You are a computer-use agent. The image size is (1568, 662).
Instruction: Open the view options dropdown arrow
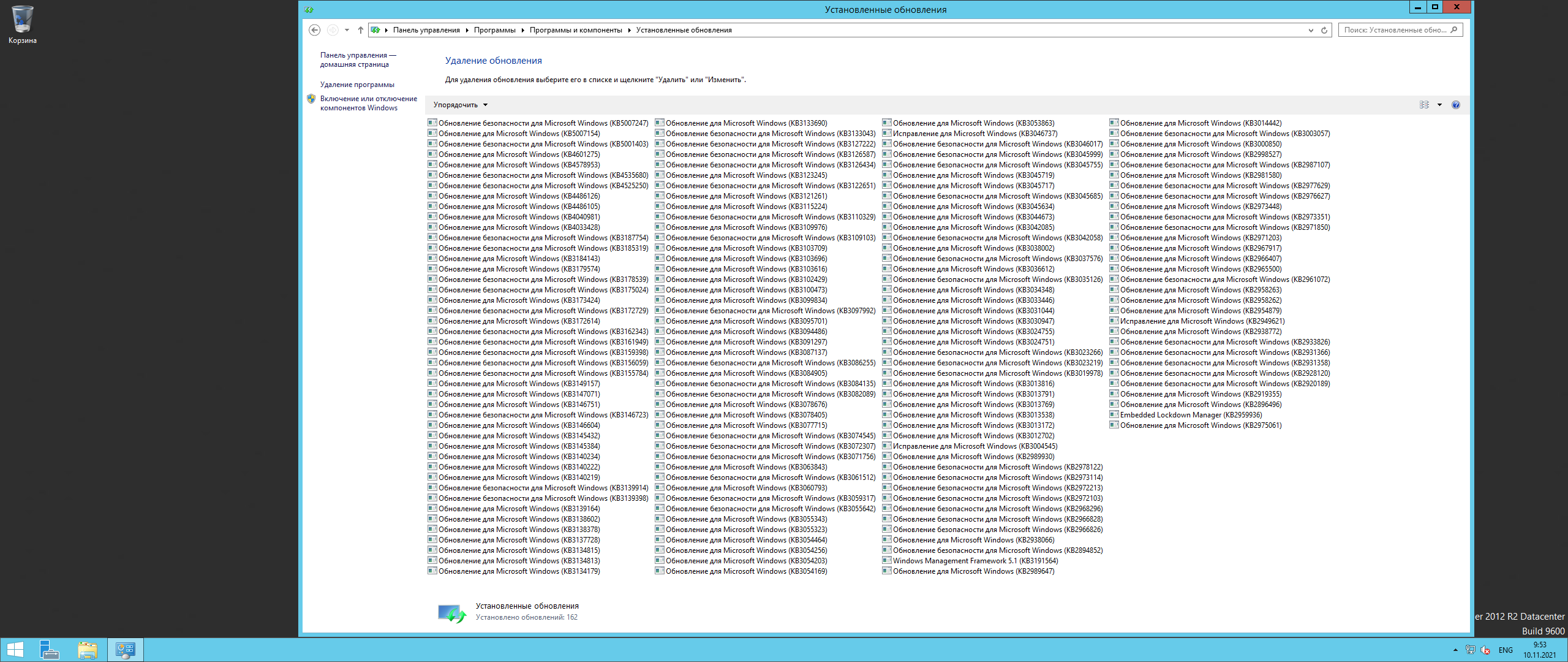[x=1439, y=105]
